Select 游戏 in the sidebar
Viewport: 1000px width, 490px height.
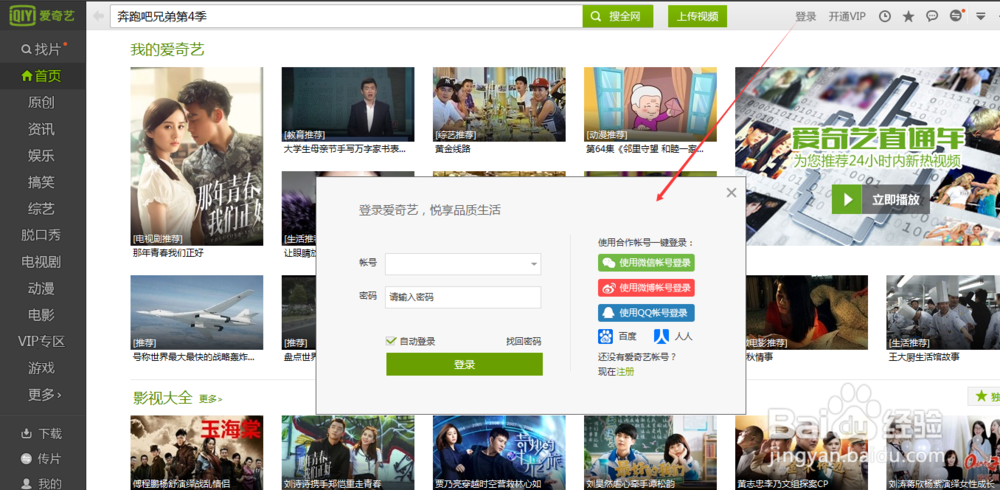coord(43,368)
